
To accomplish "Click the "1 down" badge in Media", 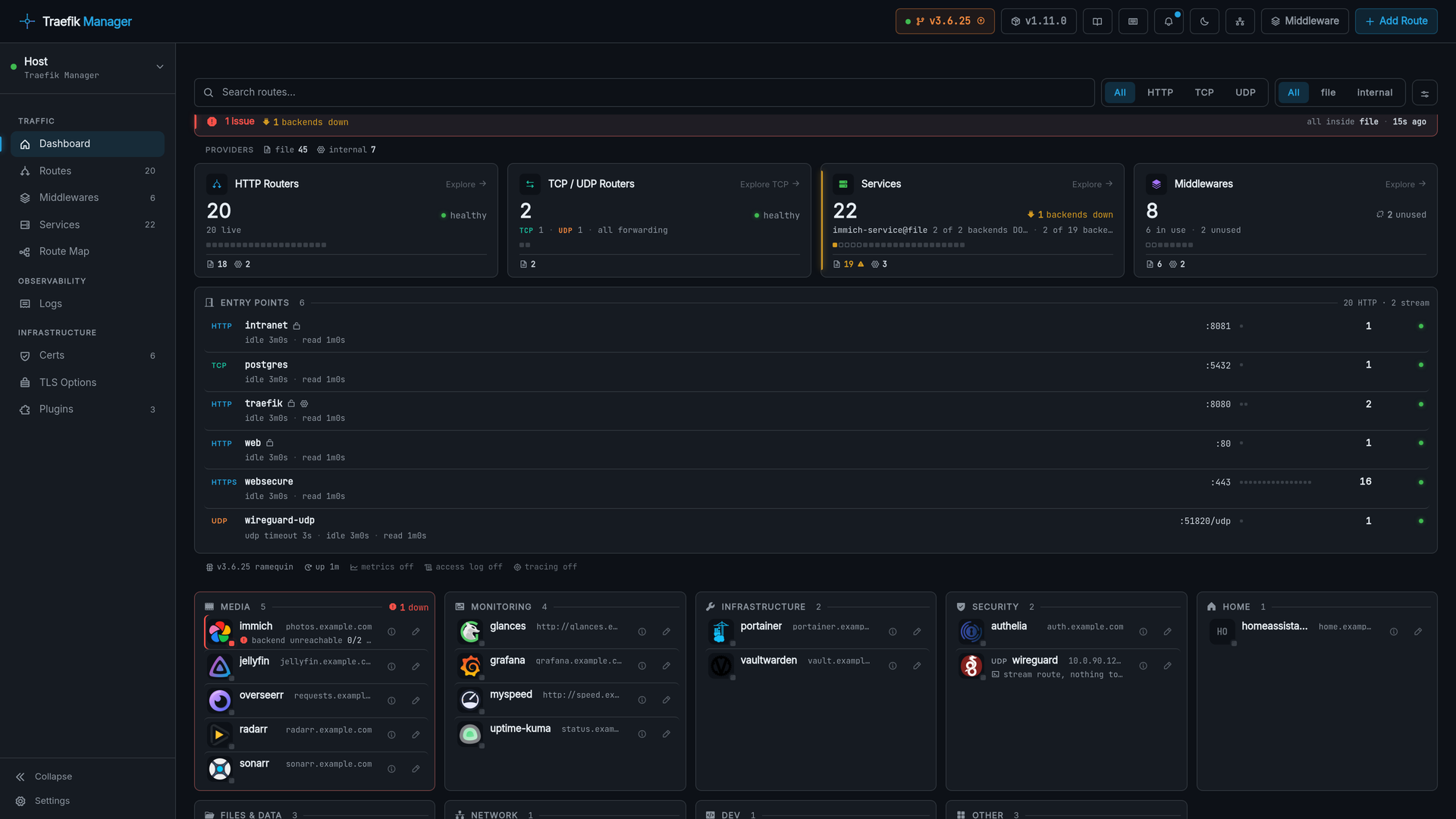I will click(x=409, y=607).
